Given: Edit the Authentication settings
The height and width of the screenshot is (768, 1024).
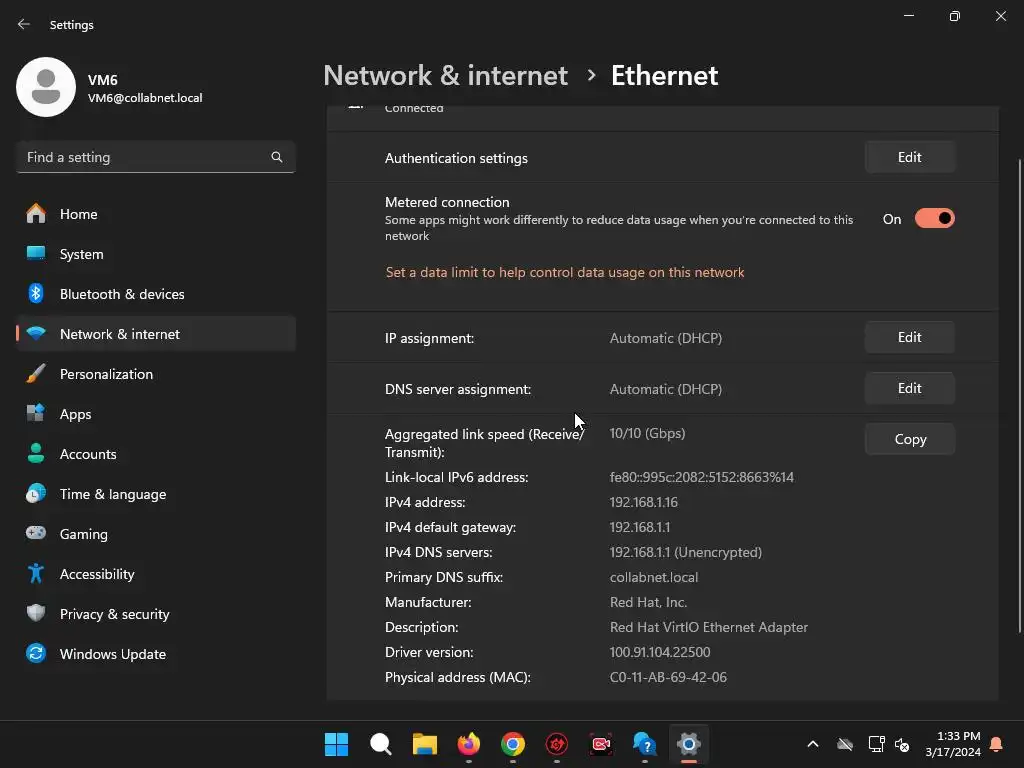Looking at the screenshot, I should [x=909, y=157].
